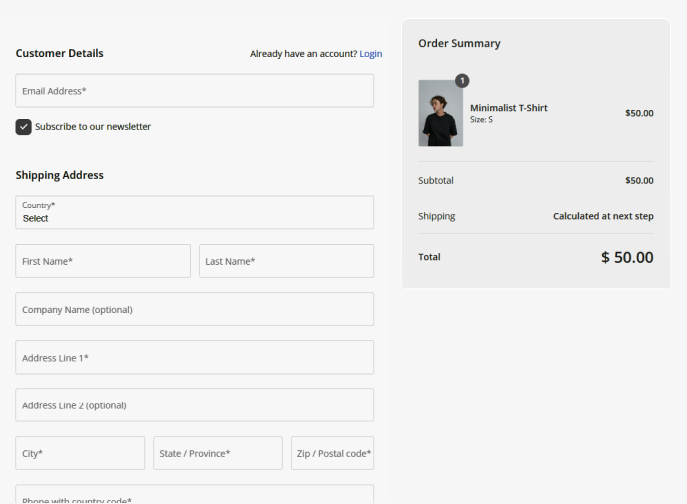Click into the City field
This screenshot has height=504, width=687.
[80, 453]
